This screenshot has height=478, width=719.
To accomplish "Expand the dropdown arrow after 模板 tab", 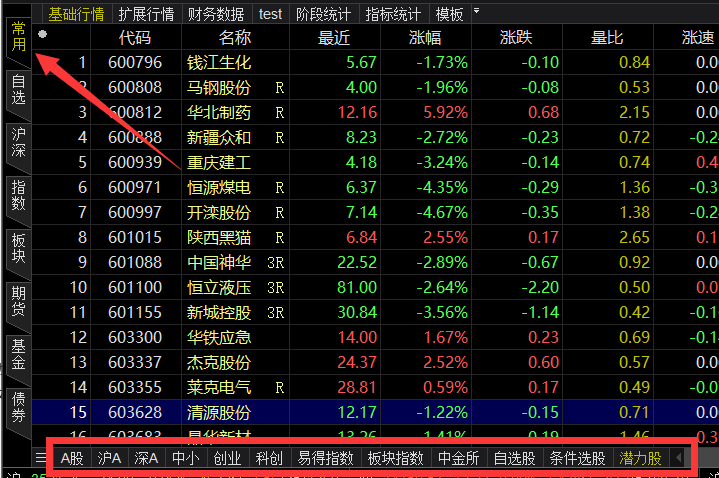I will (x=476, y=10).
